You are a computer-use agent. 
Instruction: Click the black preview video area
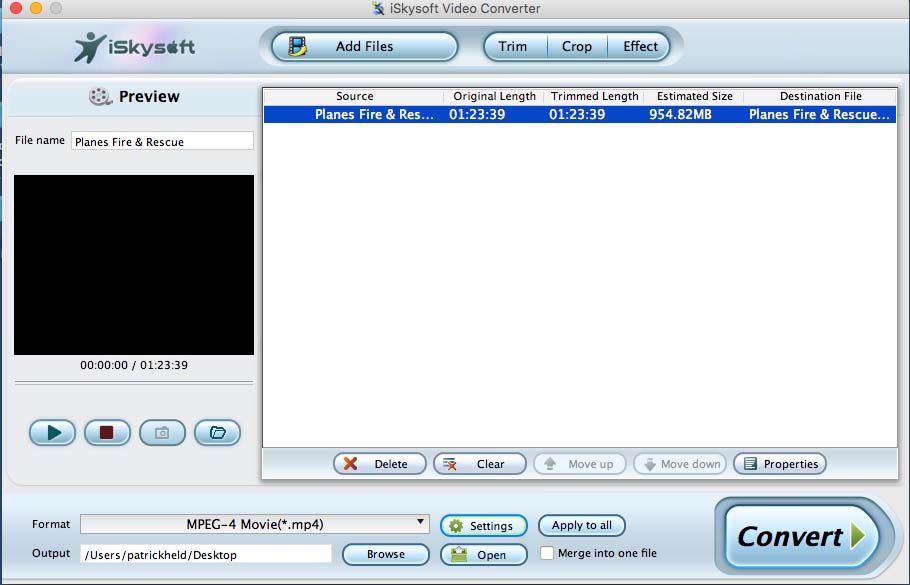pyautogui.click(x=134, y=265)
